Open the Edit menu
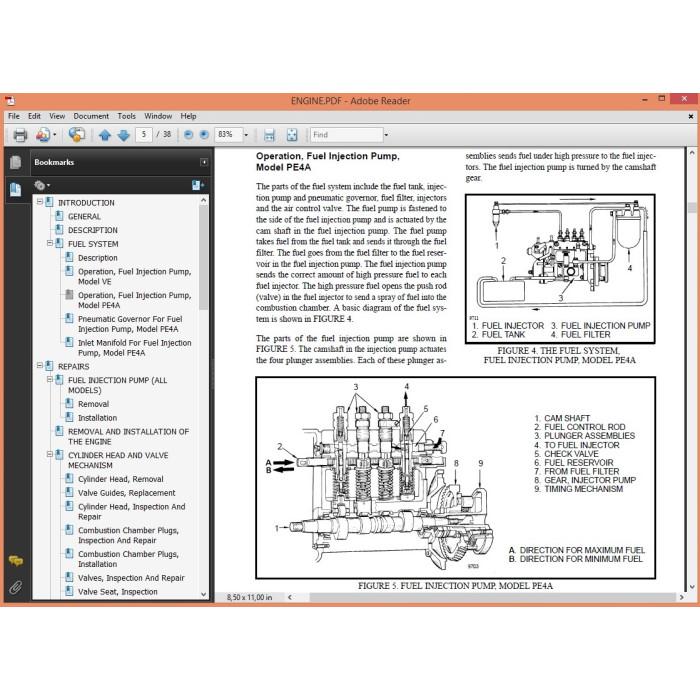The height and width of the screenshot is (700, 700). tap(34, 116)
